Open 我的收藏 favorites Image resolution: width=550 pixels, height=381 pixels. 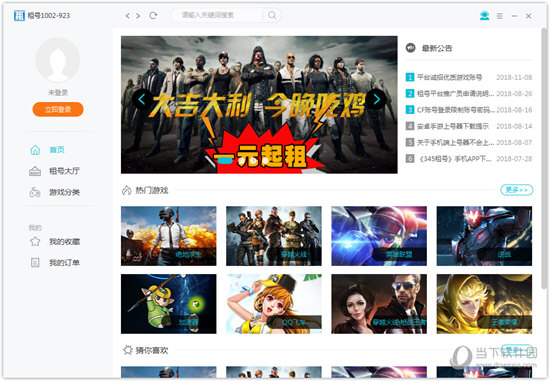tap(54, 241)
